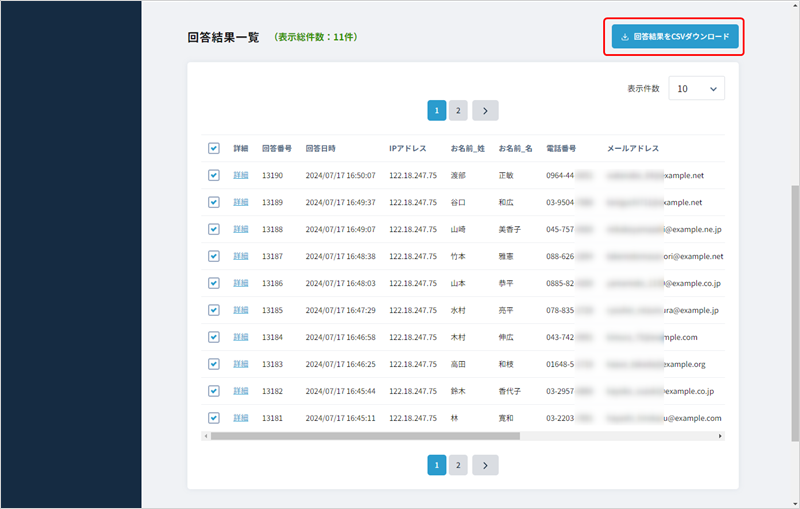Click the right arrow of horizontal scrollbar
Image resolution: width=800 pixels, height=509 pixels.
720,436
